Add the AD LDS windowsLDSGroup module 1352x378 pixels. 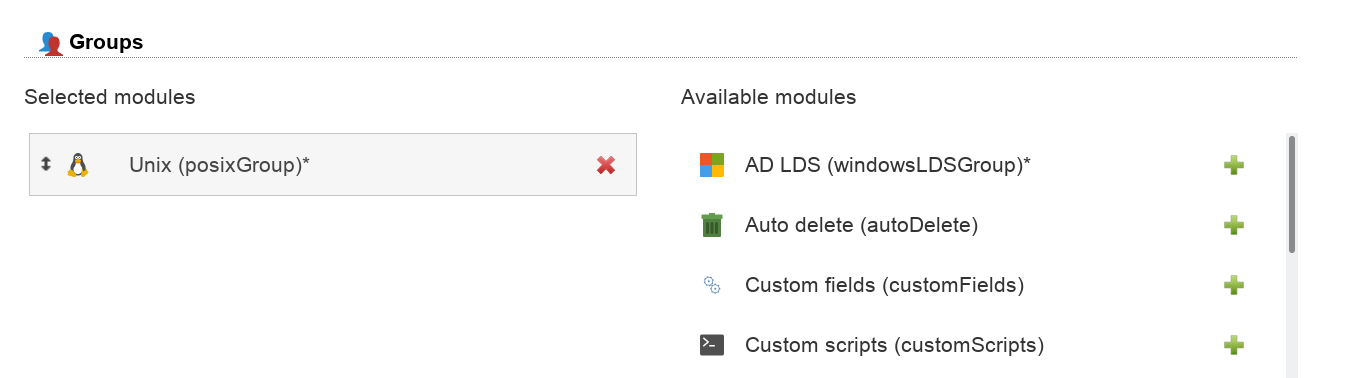1233,165
